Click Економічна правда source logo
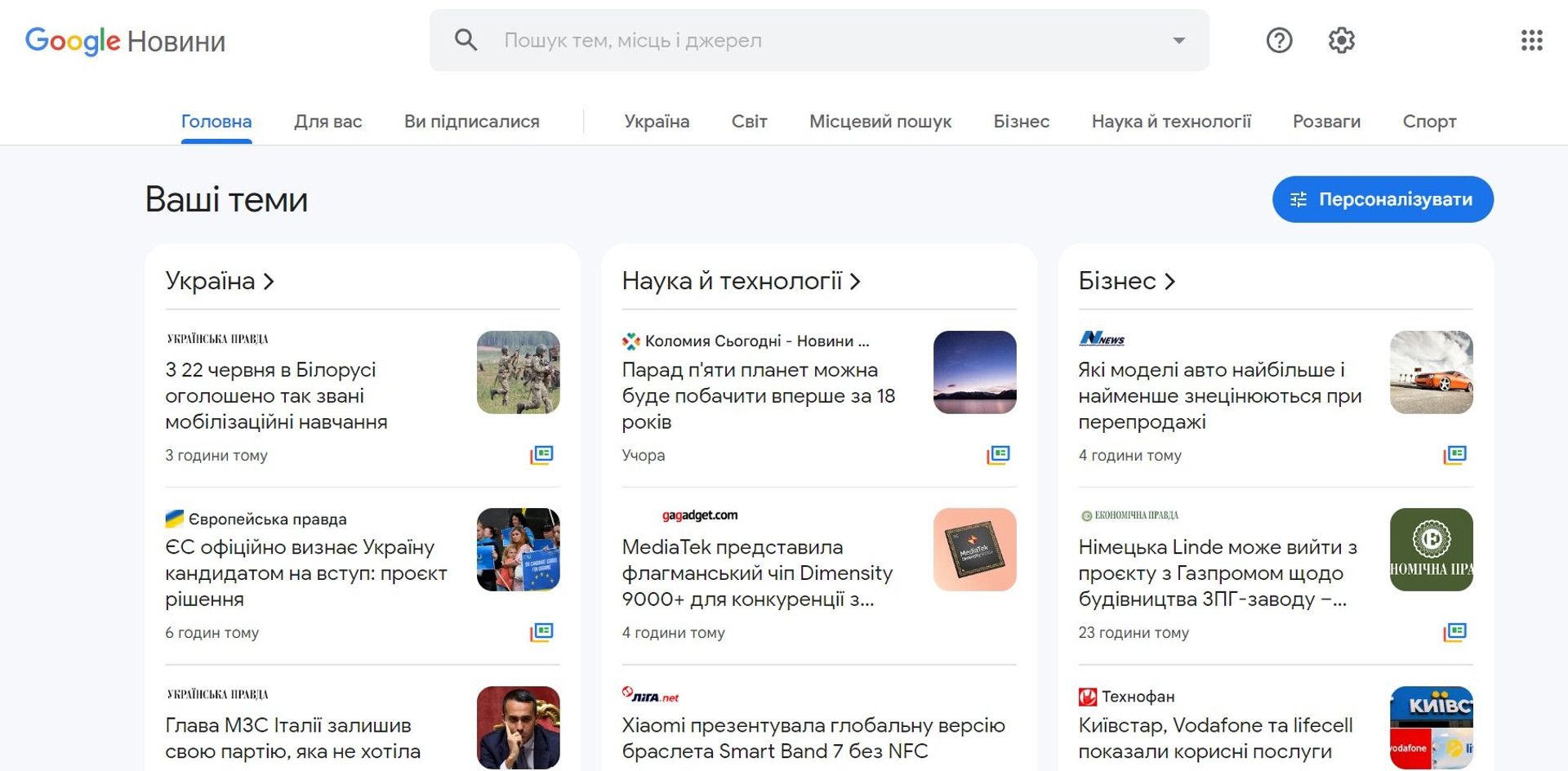Image resolution: width=1568 pixels, height=771 pixels. [x=1129, y=515]
